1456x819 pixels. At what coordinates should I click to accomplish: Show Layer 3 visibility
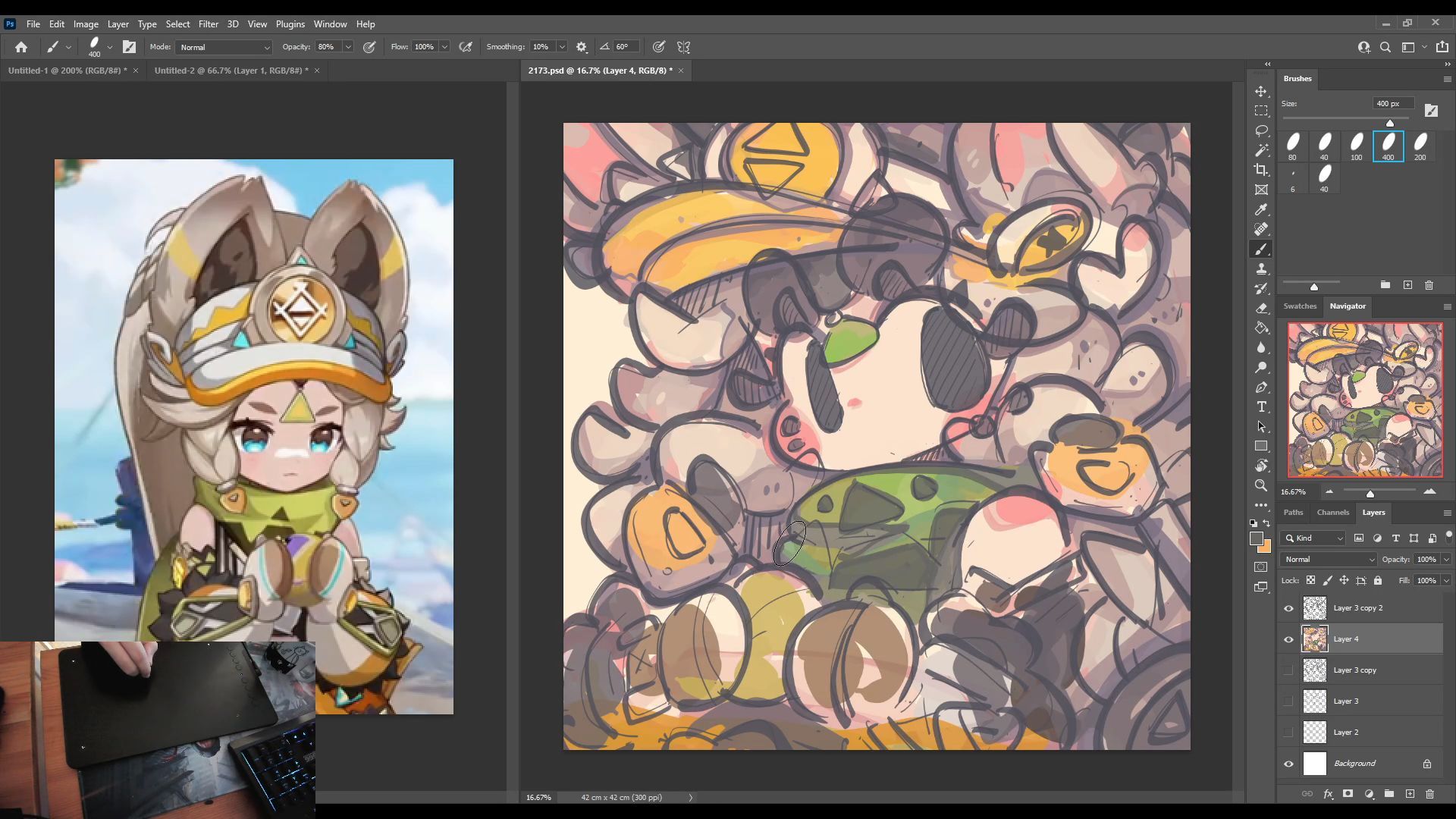coord(1288,701)
